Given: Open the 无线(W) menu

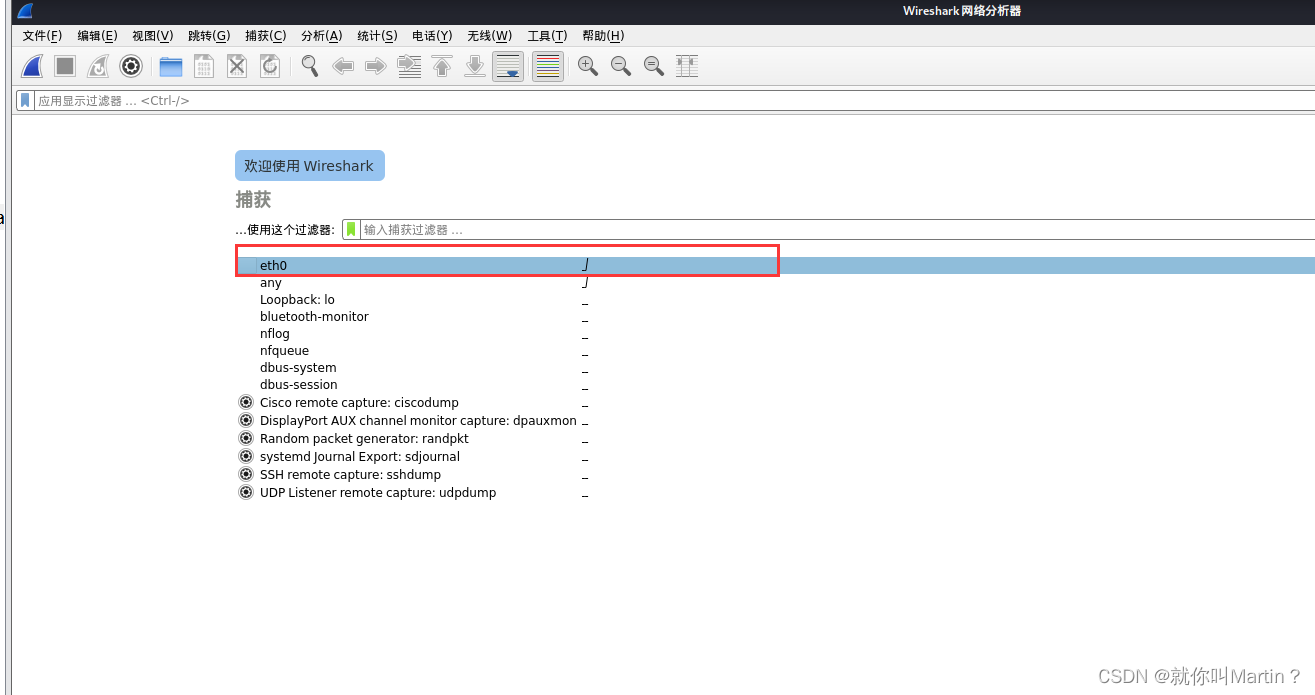Looking at the screenshot, I should pos(489,36).
